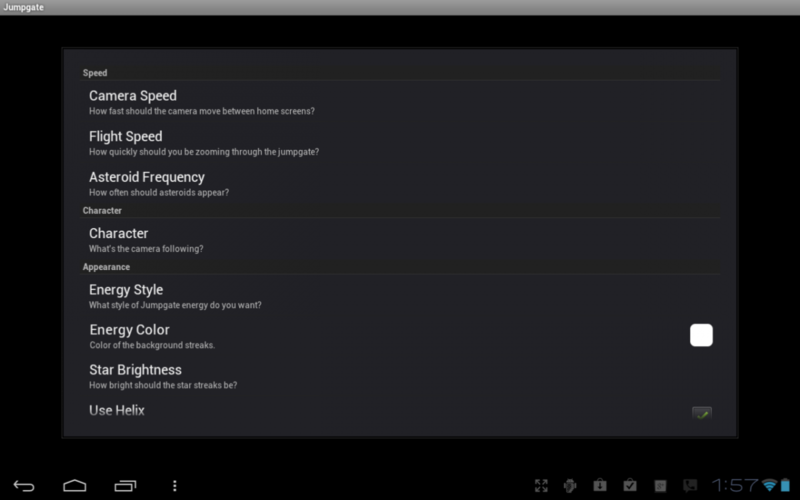Tap the Android back navigation icon
This screenshot has width=800, height=500.
pos(24,486)
